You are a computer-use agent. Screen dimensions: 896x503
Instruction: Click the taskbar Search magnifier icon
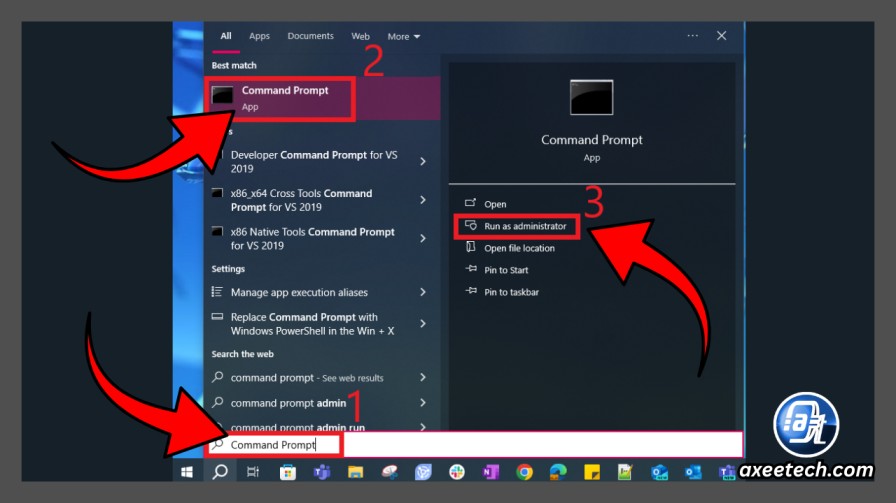[x=220, y=472]
